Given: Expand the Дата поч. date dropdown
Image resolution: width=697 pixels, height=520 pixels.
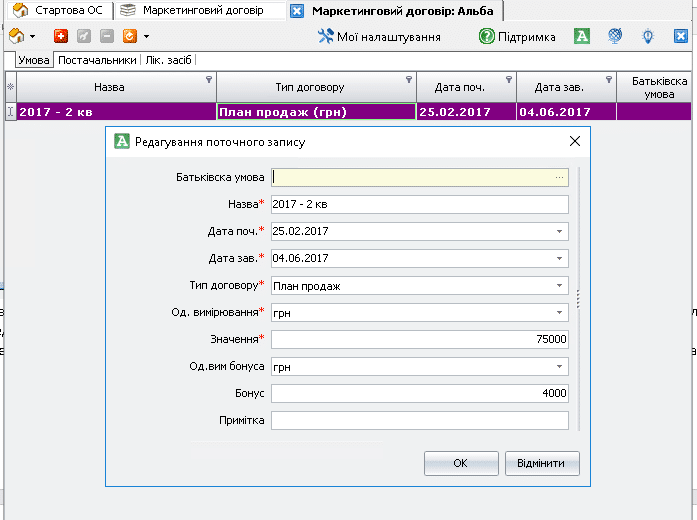Looking at the screenshot, I should point(559,232).
